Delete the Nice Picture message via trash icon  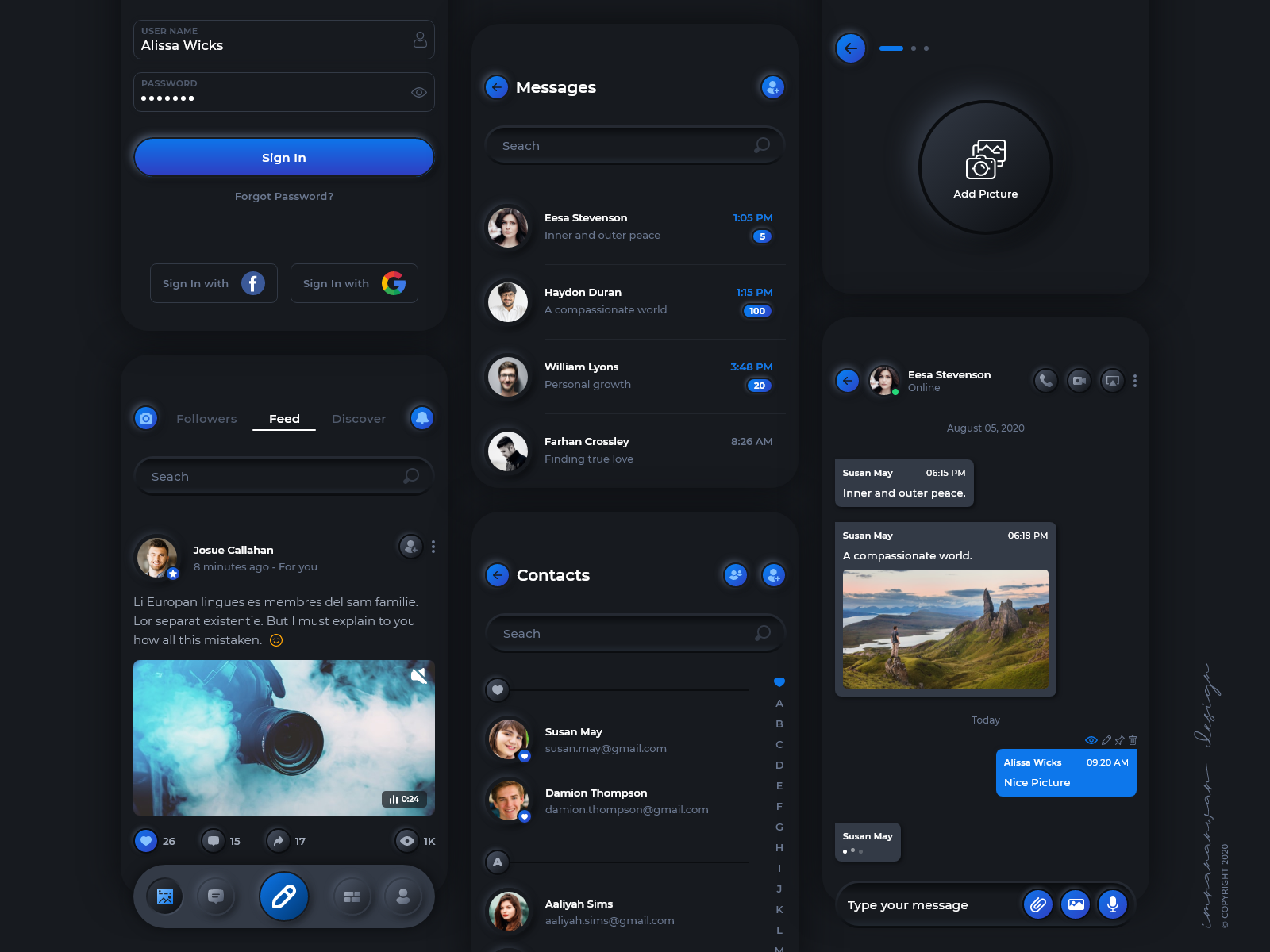(1133, 740)
